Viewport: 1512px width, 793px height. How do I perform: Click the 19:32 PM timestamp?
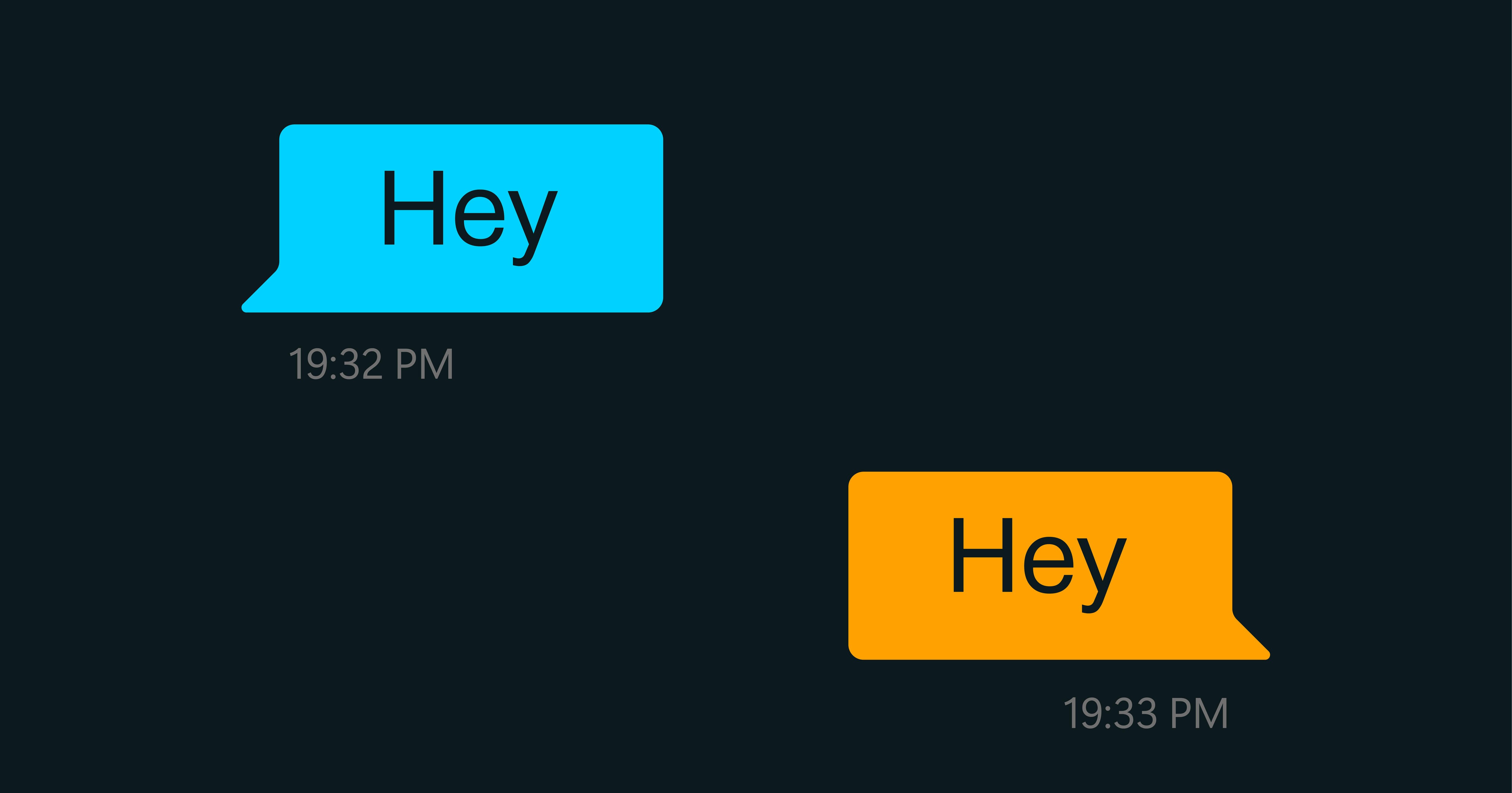pyautogui.click(x=371, y=364)
